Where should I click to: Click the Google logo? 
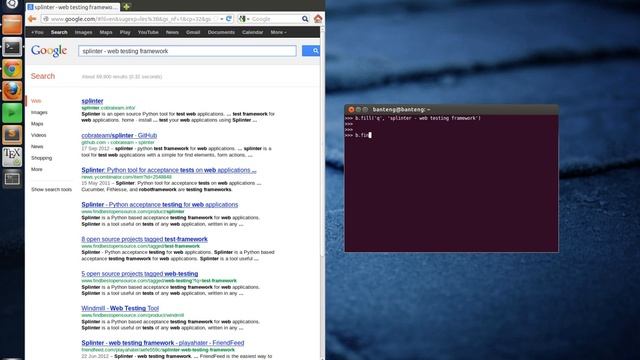(49, 51)
